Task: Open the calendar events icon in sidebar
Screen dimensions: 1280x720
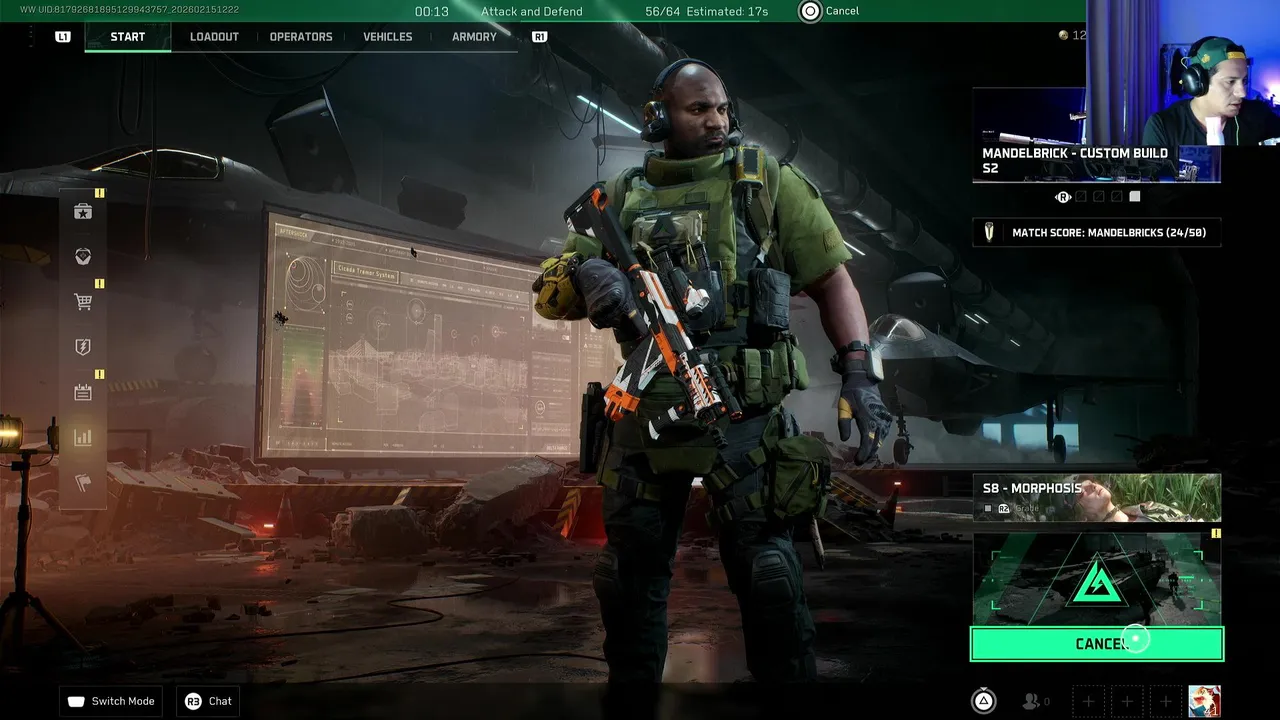Action: click(83, 392)
